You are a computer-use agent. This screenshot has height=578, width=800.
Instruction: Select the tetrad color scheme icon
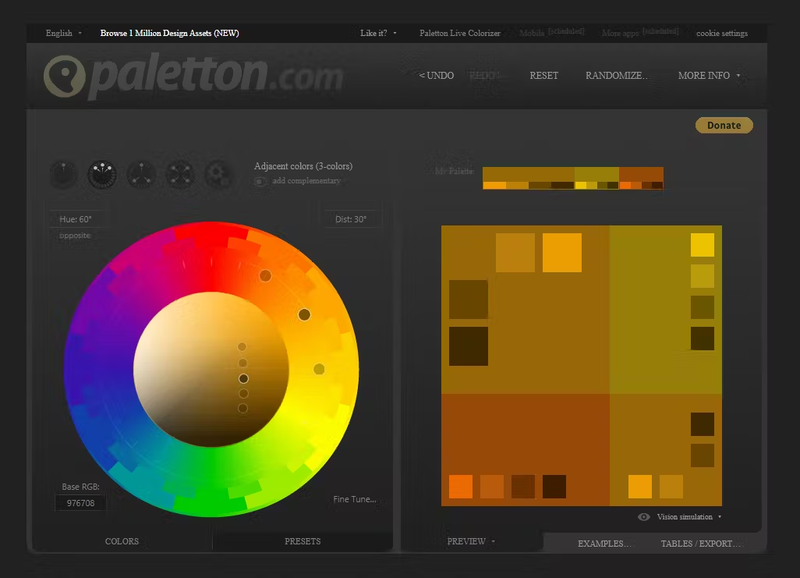coord(180,174)
